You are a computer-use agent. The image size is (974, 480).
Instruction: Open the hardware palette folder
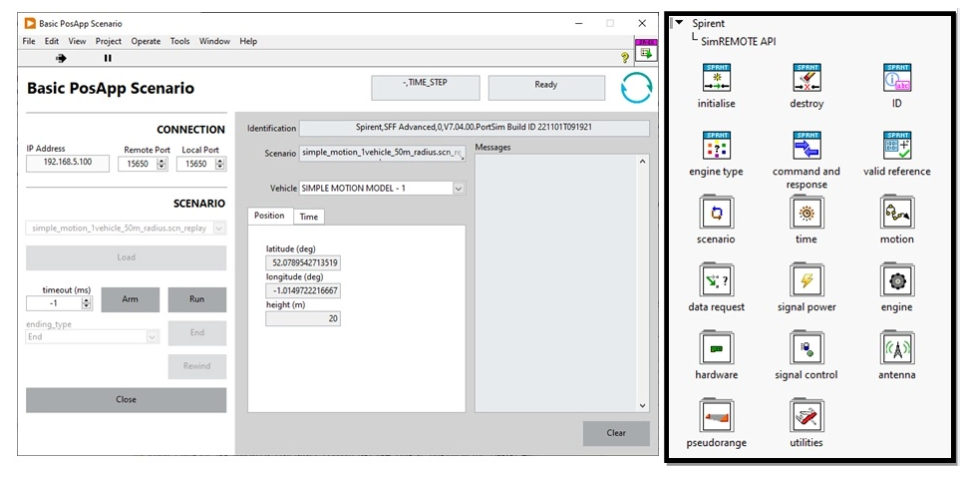point(716,348)
